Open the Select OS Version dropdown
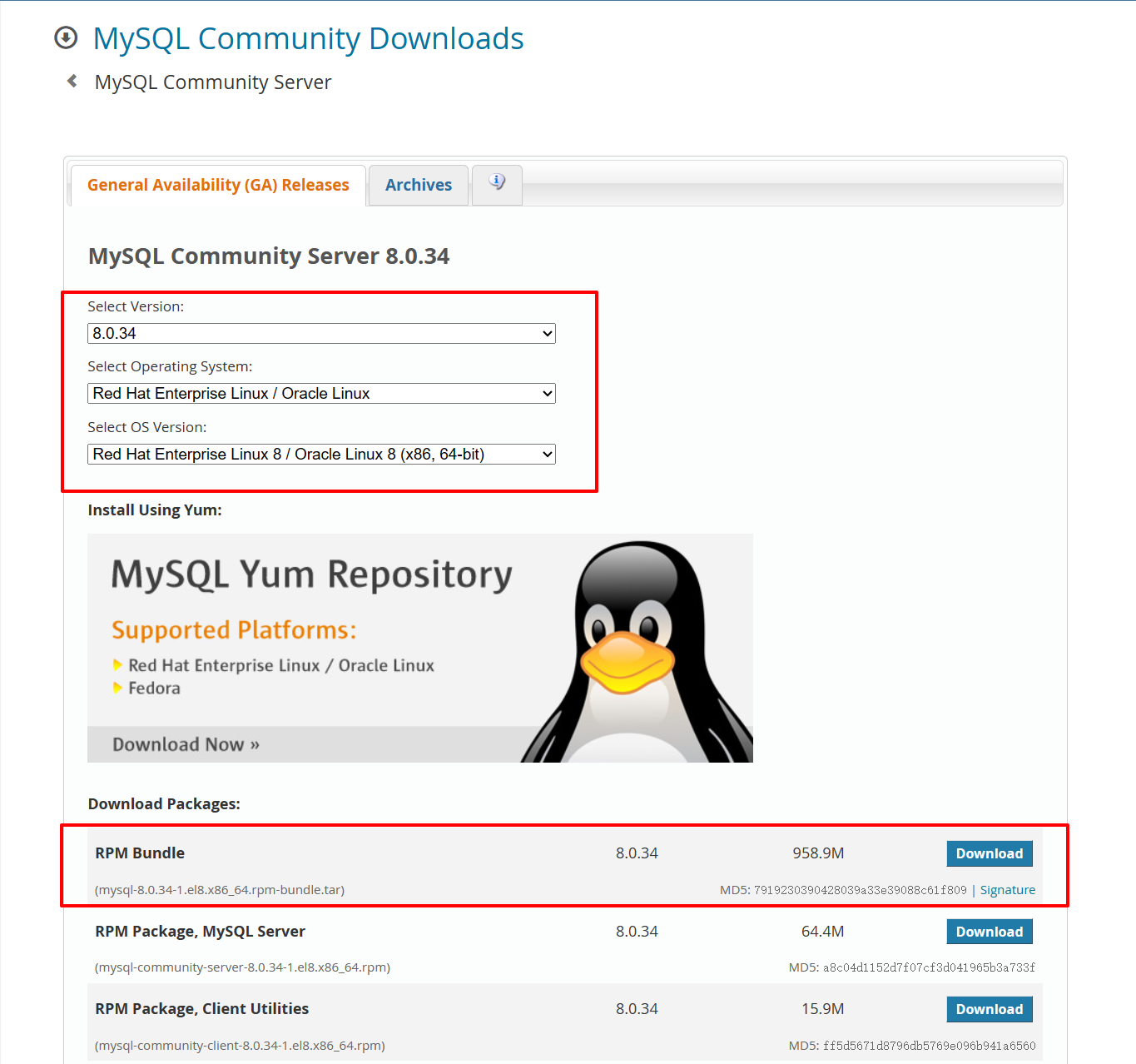 tap(321, 455)
